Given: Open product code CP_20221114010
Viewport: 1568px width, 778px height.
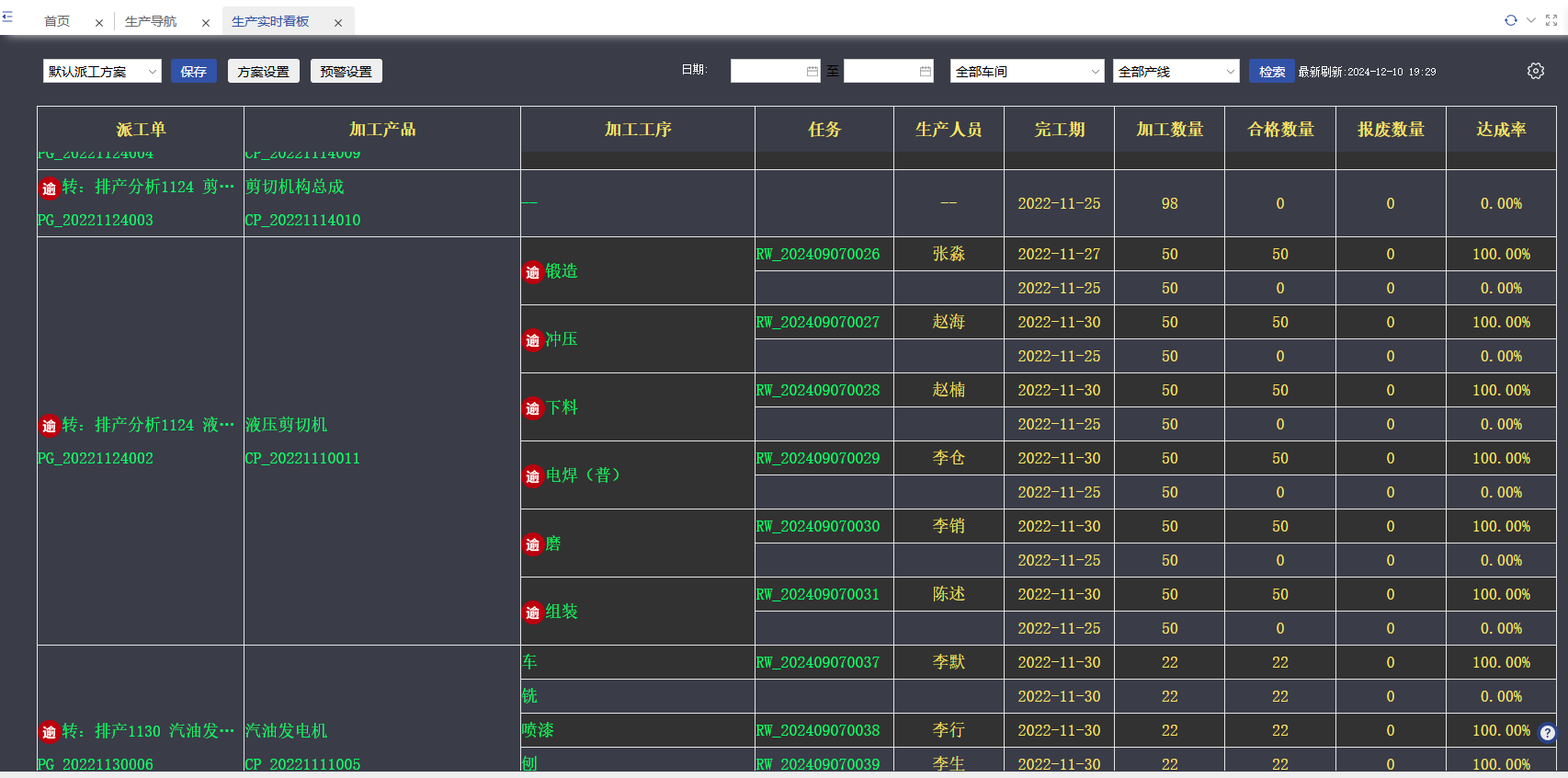Looking at the screenshot, I should (x=303, y=220).
